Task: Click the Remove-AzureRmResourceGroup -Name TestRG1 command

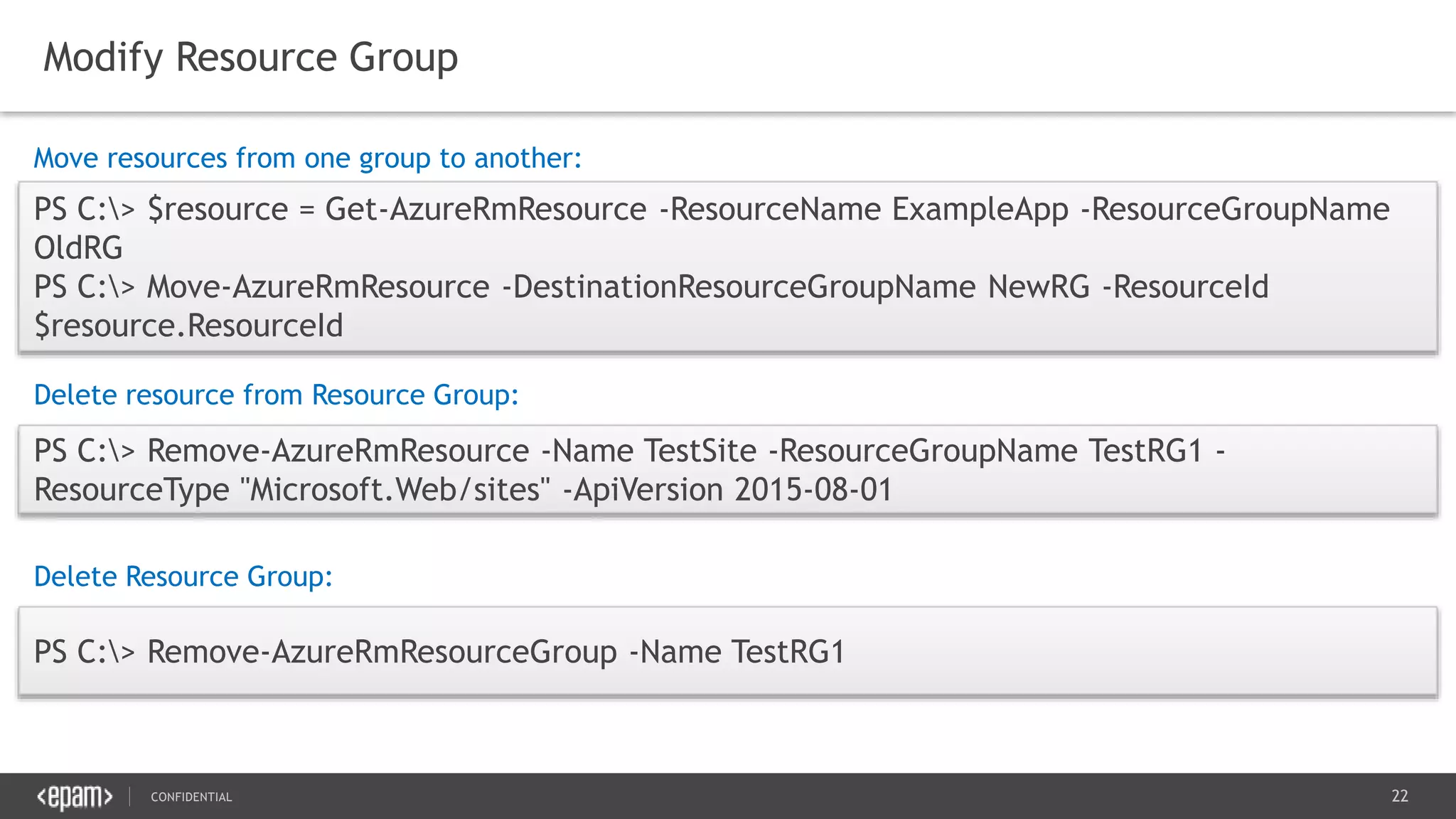Action: (x=439, y=653)
